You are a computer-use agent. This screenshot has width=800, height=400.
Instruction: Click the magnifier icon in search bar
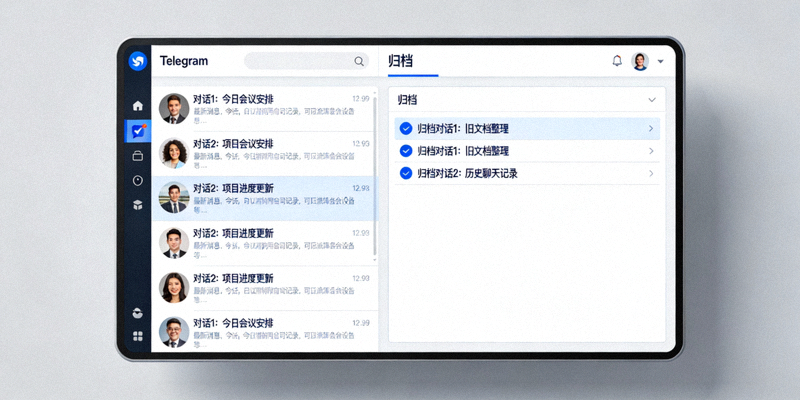pos(359,61)
